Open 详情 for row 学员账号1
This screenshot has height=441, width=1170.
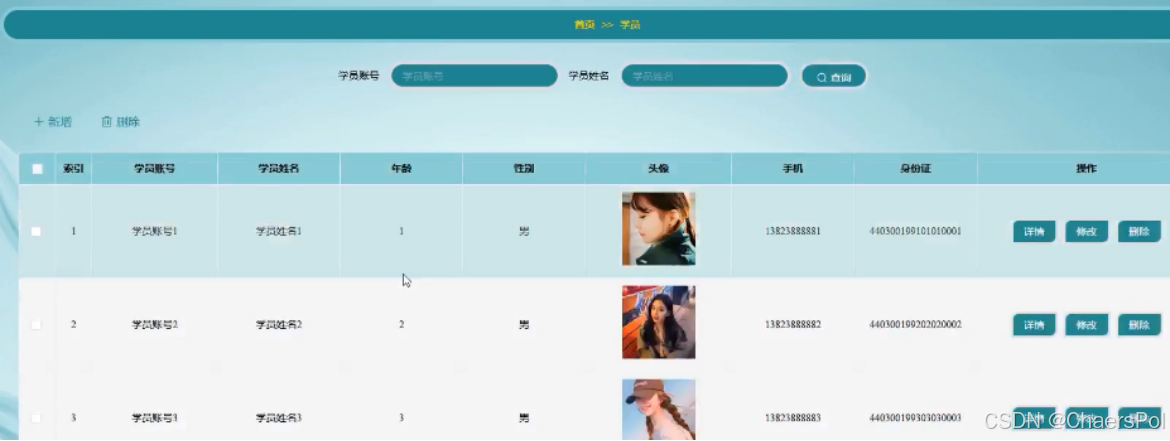[1033, 232]
